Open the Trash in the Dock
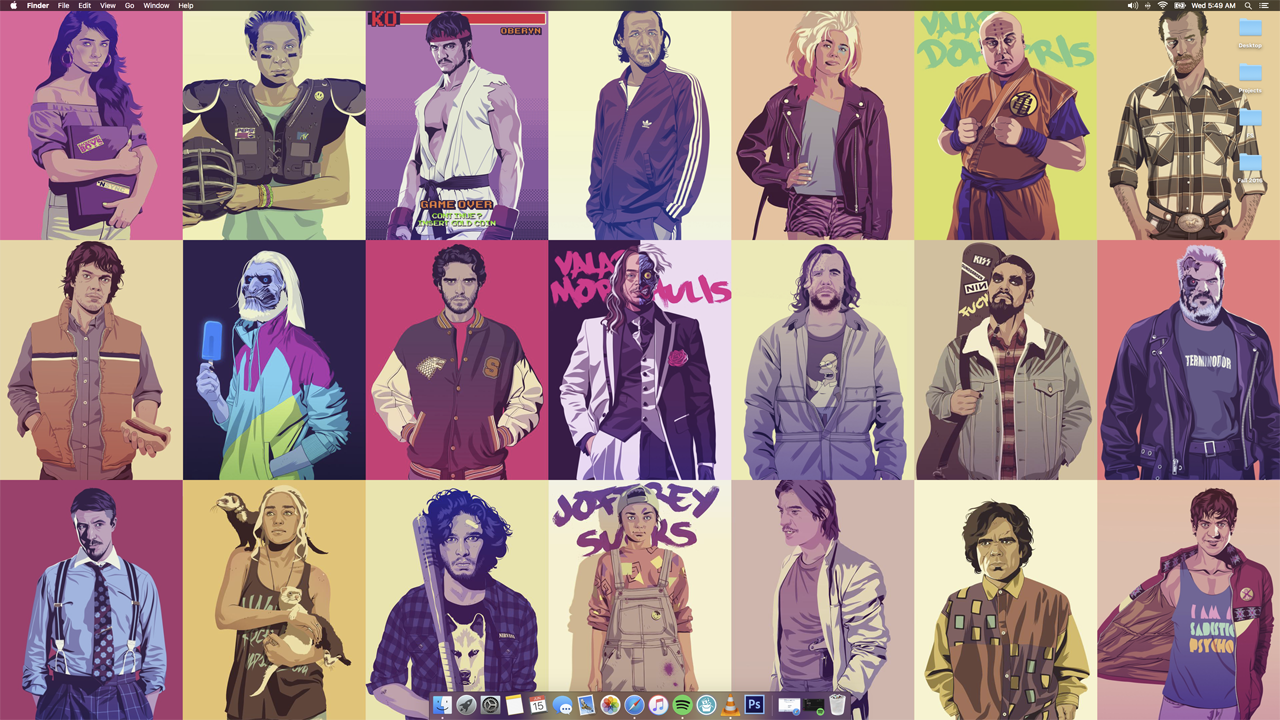 pyautogui.click(x=838, y=705)
